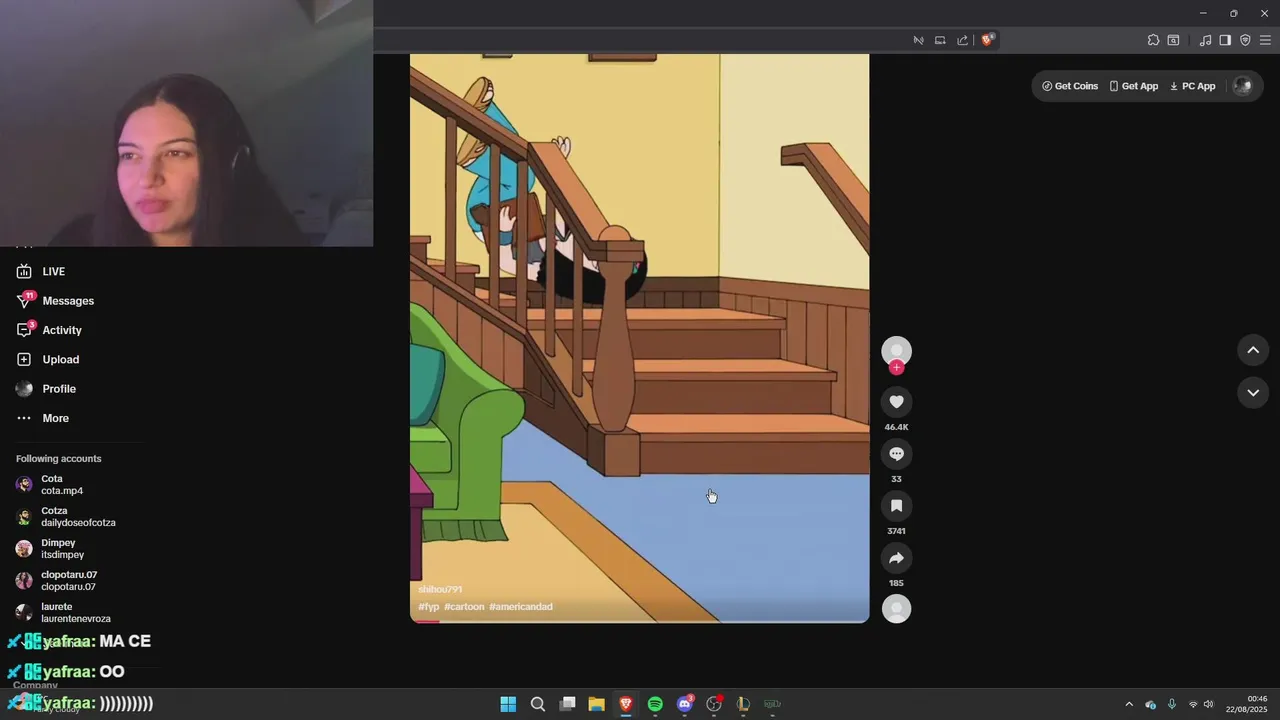The width and height of the screenshot is (1280, 720).
Task: Open Cotza dailydoseofcotza account
Action: 66,517
